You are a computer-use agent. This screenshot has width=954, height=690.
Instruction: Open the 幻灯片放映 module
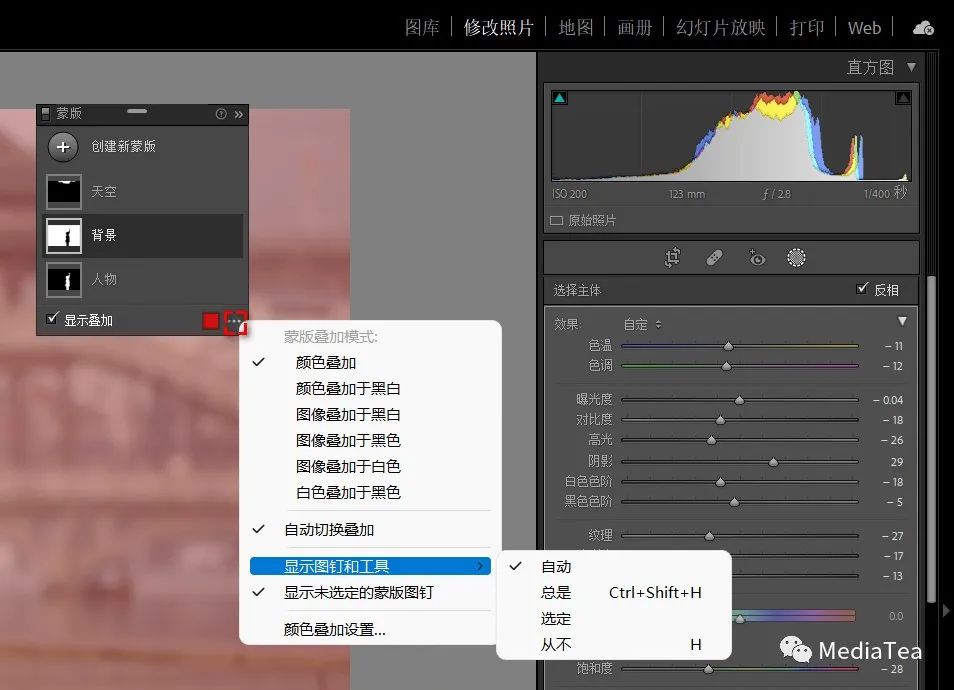click(720, 27)
